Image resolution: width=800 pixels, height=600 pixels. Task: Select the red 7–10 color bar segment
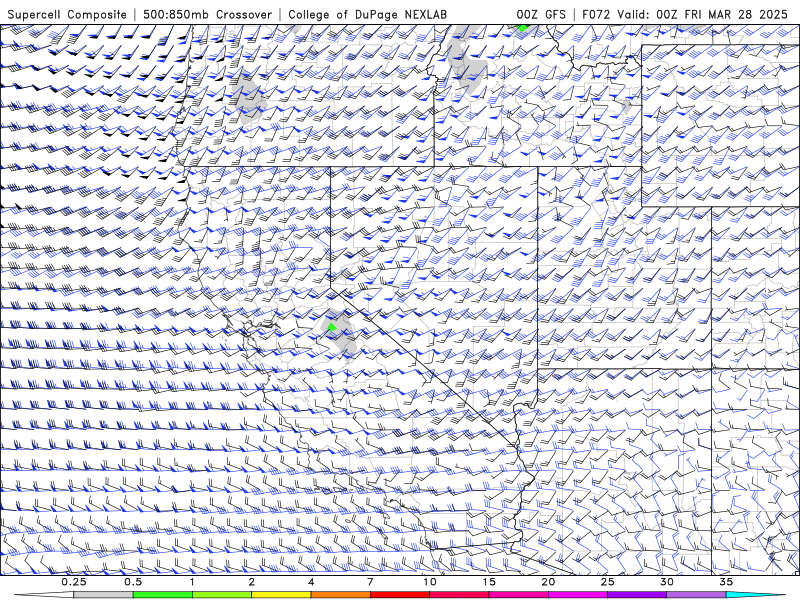[x=399, y=595]
